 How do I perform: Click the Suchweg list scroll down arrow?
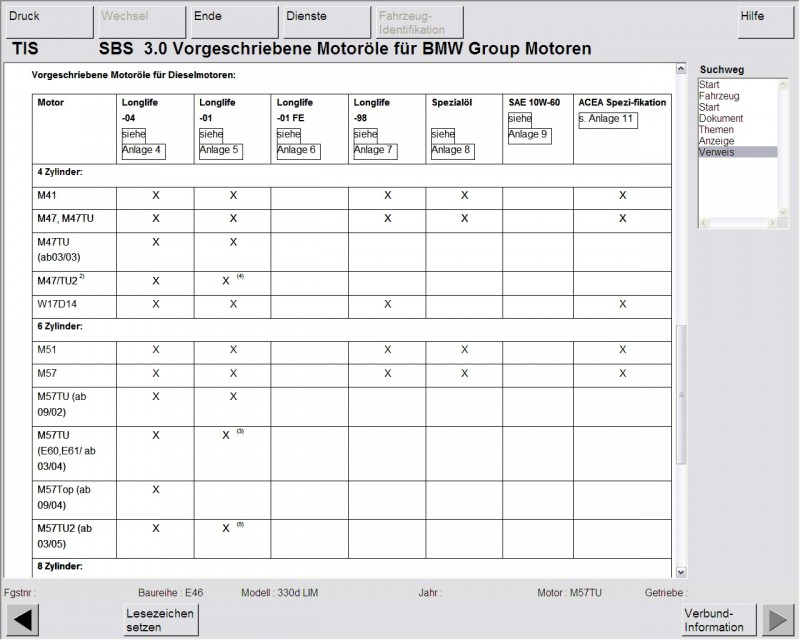pyautogui.click(x=783, y=212)
